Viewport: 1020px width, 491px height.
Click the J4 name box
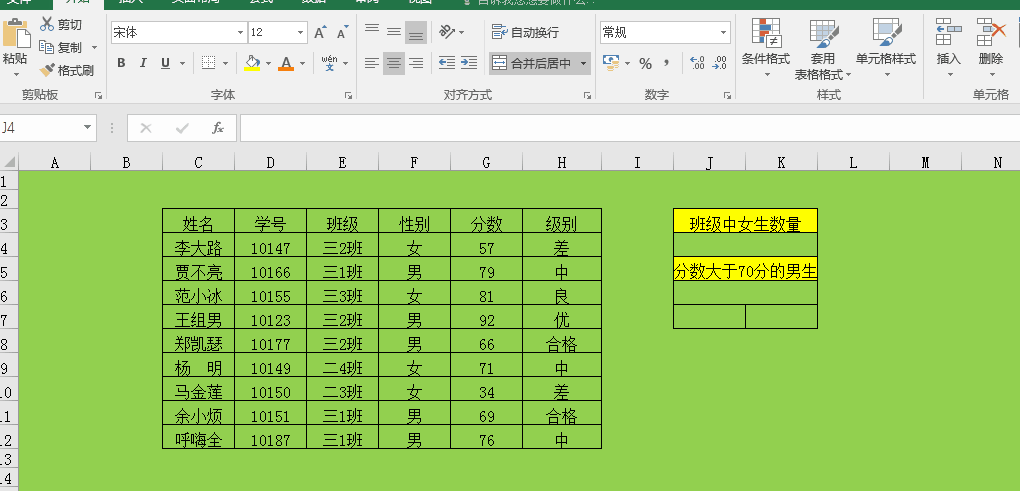39,128
